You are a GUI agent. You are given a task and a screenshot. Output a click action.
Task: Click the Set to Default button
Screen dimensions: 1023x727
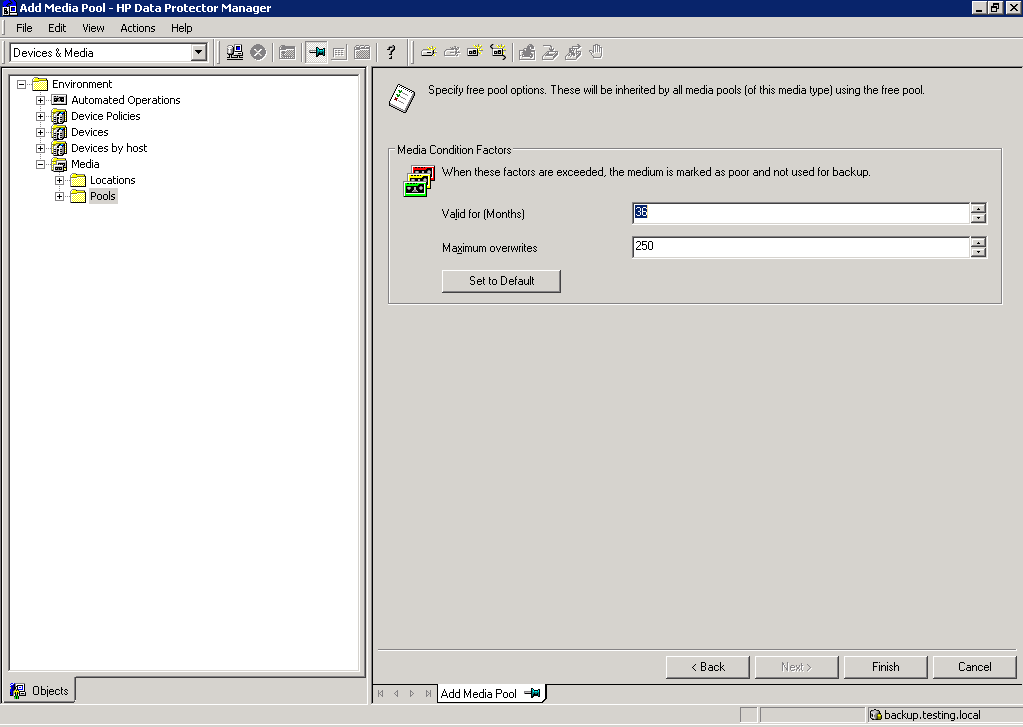point(501,281)
